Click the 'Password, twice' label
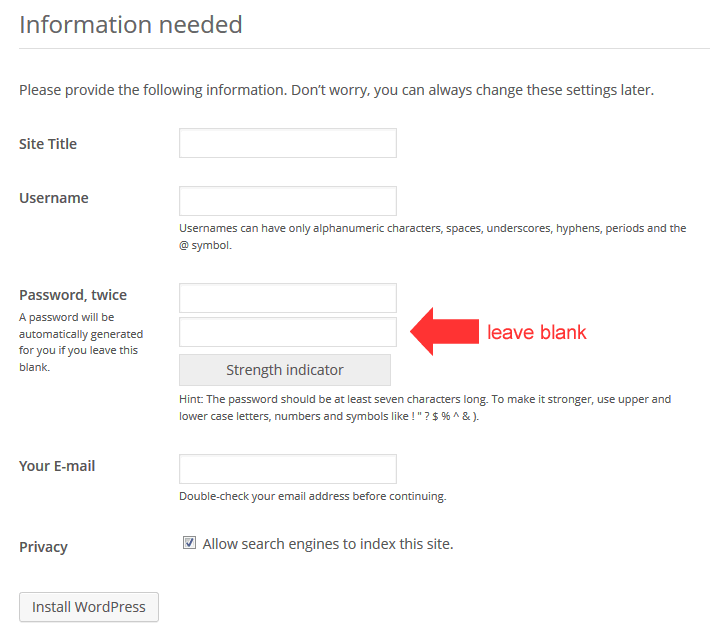The image size is (710, 639). pyautogui.click(x=73, y=295)
